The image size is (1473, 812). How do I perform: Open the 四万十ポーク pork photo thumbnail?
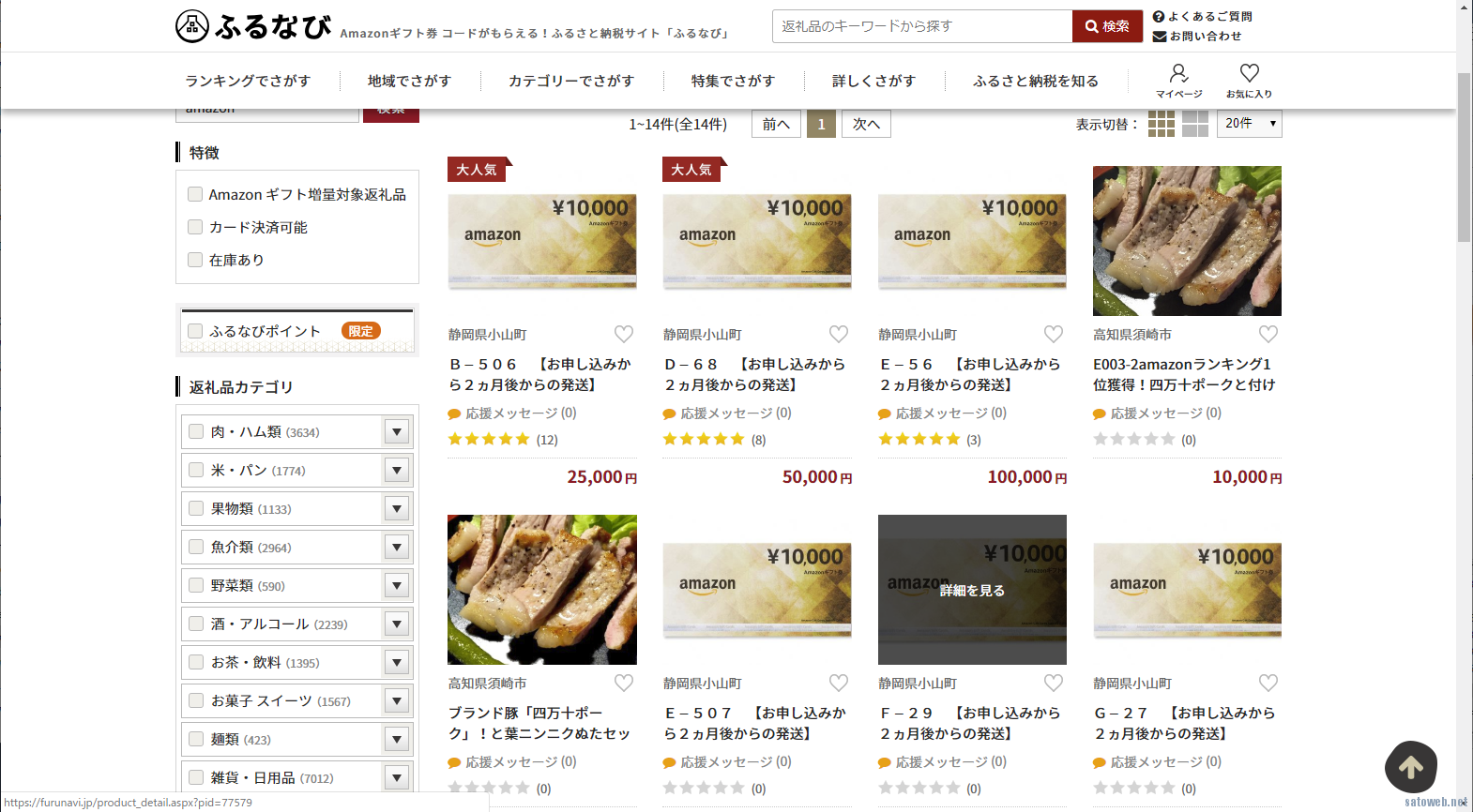tap(1187, 241)
